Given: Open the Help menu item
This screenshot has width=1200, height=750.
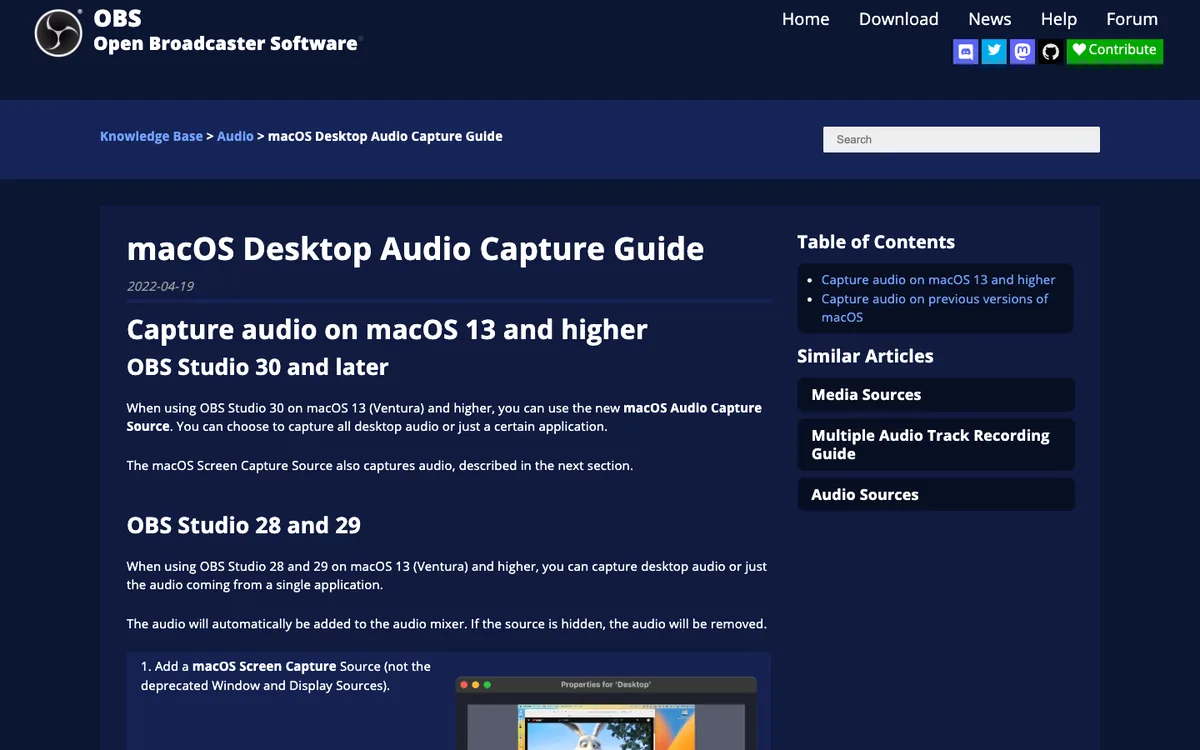Looking at the screenshot, I should [1059, 19].
